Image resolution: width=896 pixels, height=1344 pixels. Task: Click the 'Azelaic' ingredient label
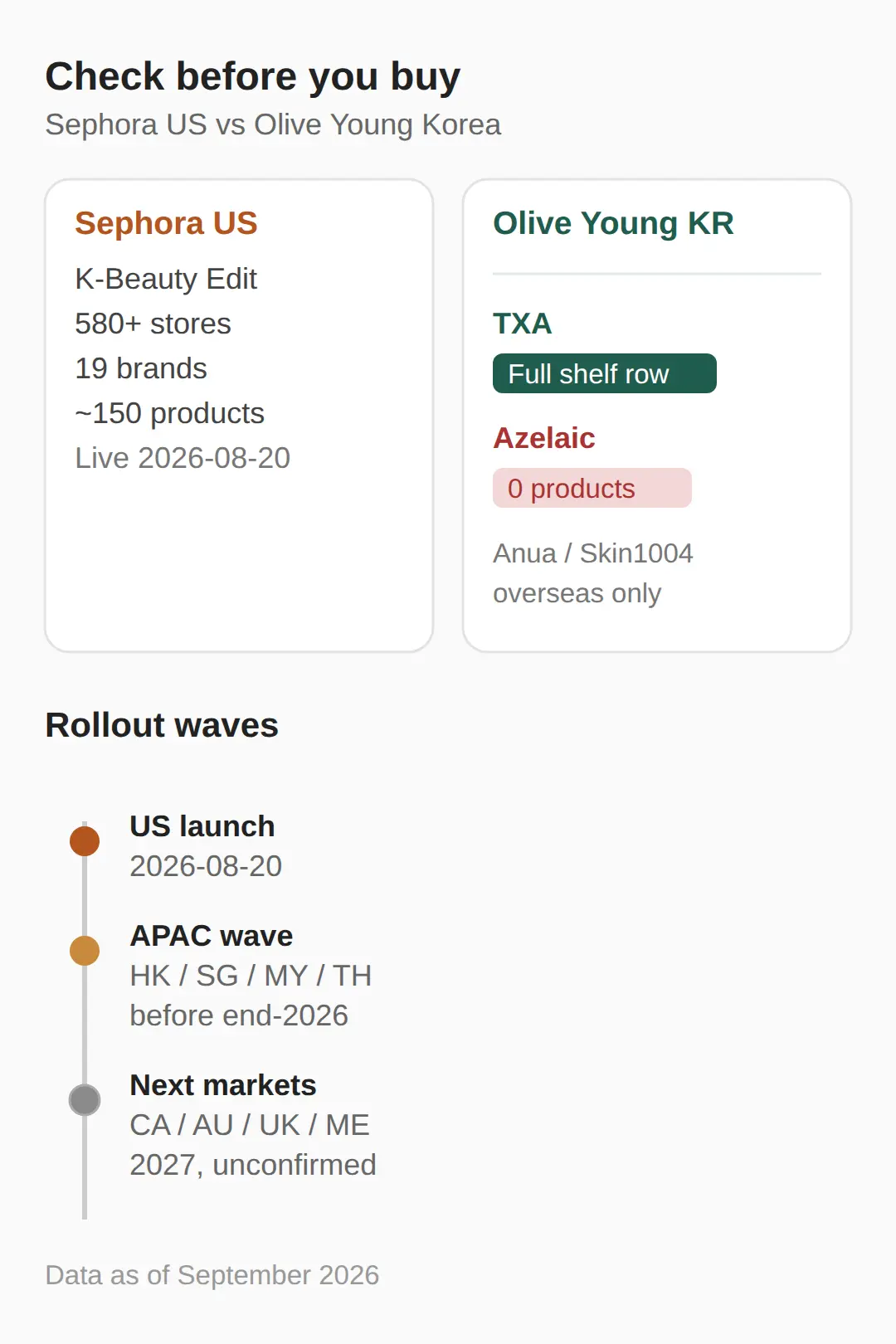coord(543,438)
